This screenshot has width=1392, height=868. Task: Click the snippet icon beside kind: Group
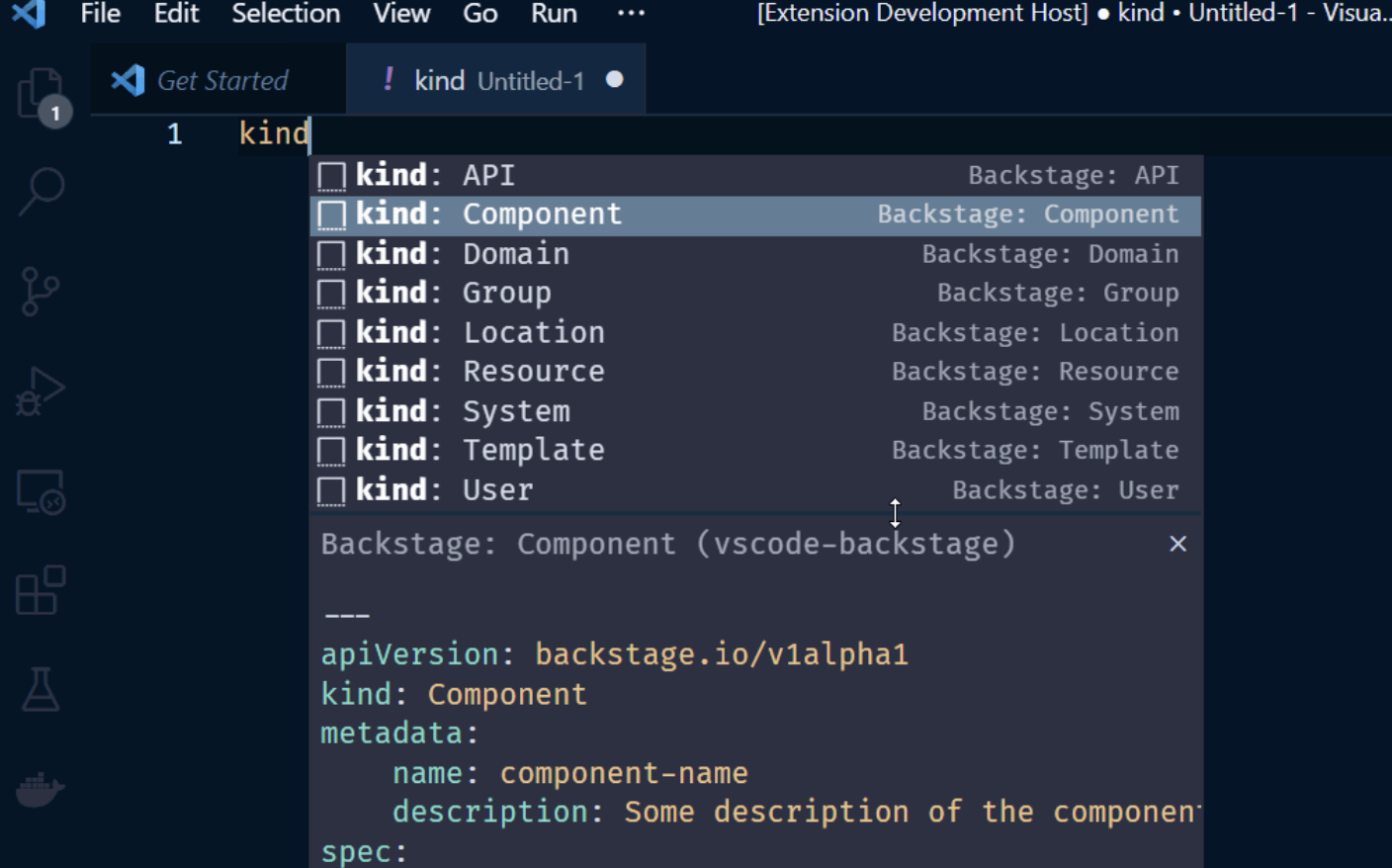(x=331, y=294)
